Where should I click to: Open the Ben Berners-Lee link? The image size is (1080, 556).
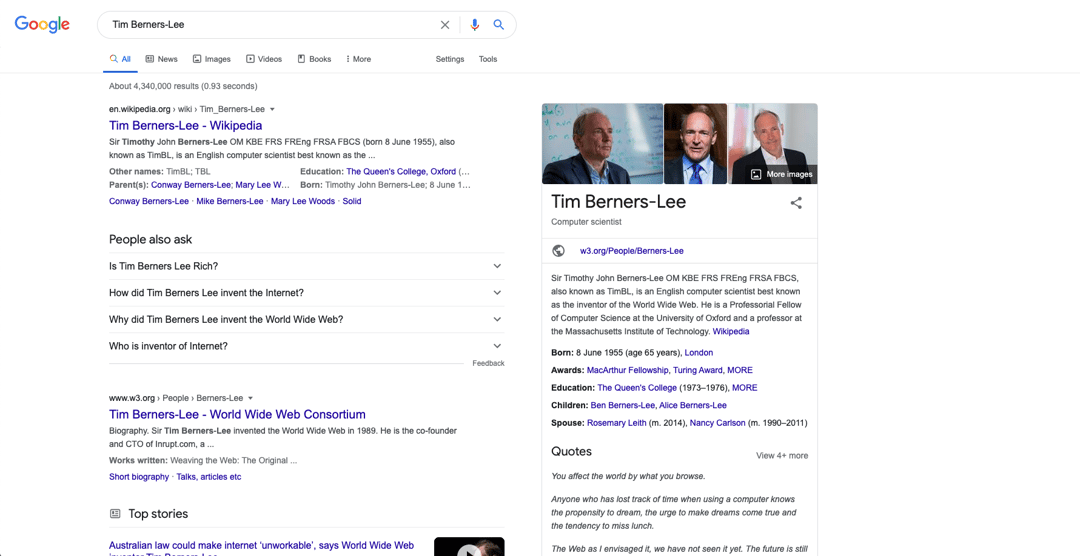click(623, 405)
